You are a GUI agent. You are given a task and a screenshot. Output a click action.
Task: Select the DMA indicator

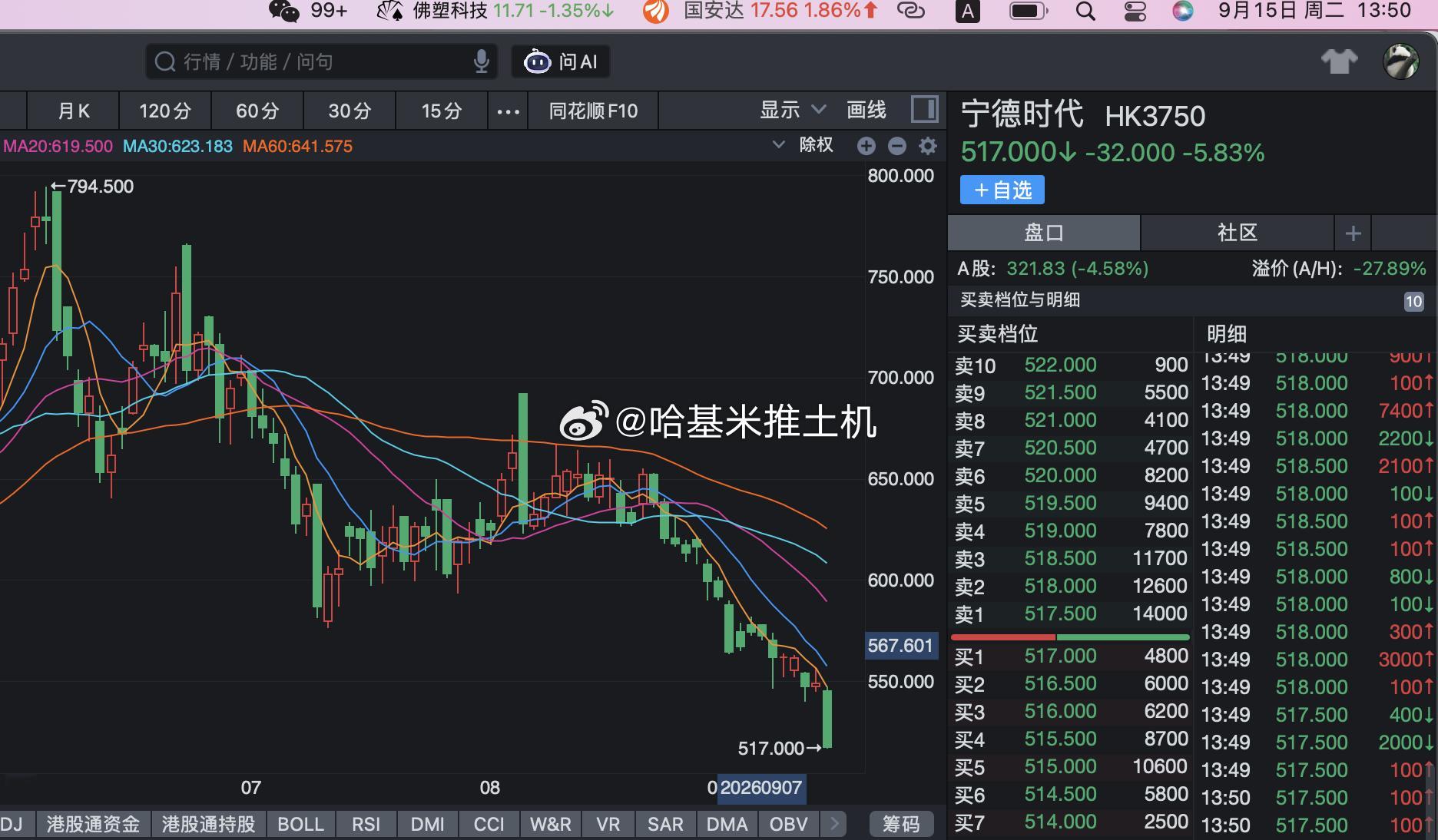[x=727, y=825]
